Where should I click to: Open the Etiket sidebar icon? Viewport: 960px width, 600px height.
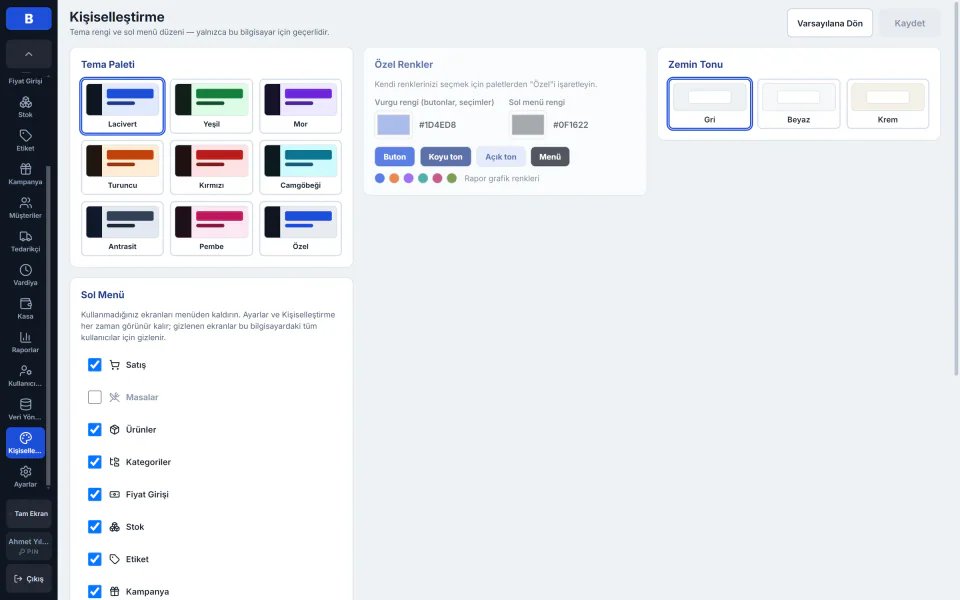[25, 140]
